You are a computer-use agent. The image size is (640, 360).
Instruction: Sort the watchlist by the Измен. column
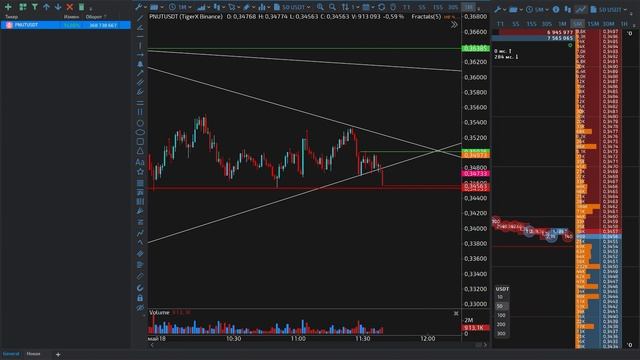click(71, 17)
